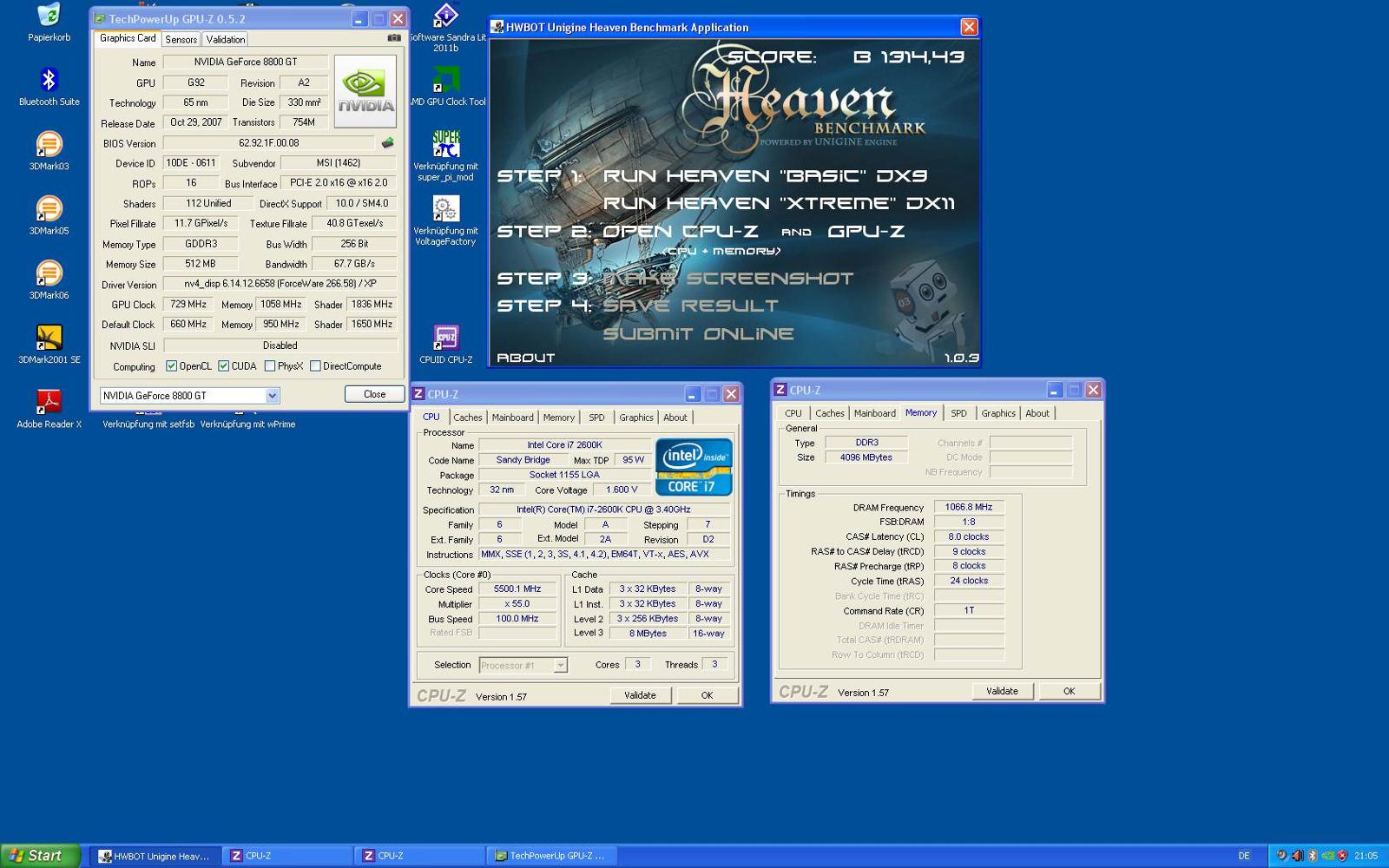Toggle the OpenCL checkbox in GPU-Z
The height and width of the screenshot is (868, 1389).
click(172, 366)
